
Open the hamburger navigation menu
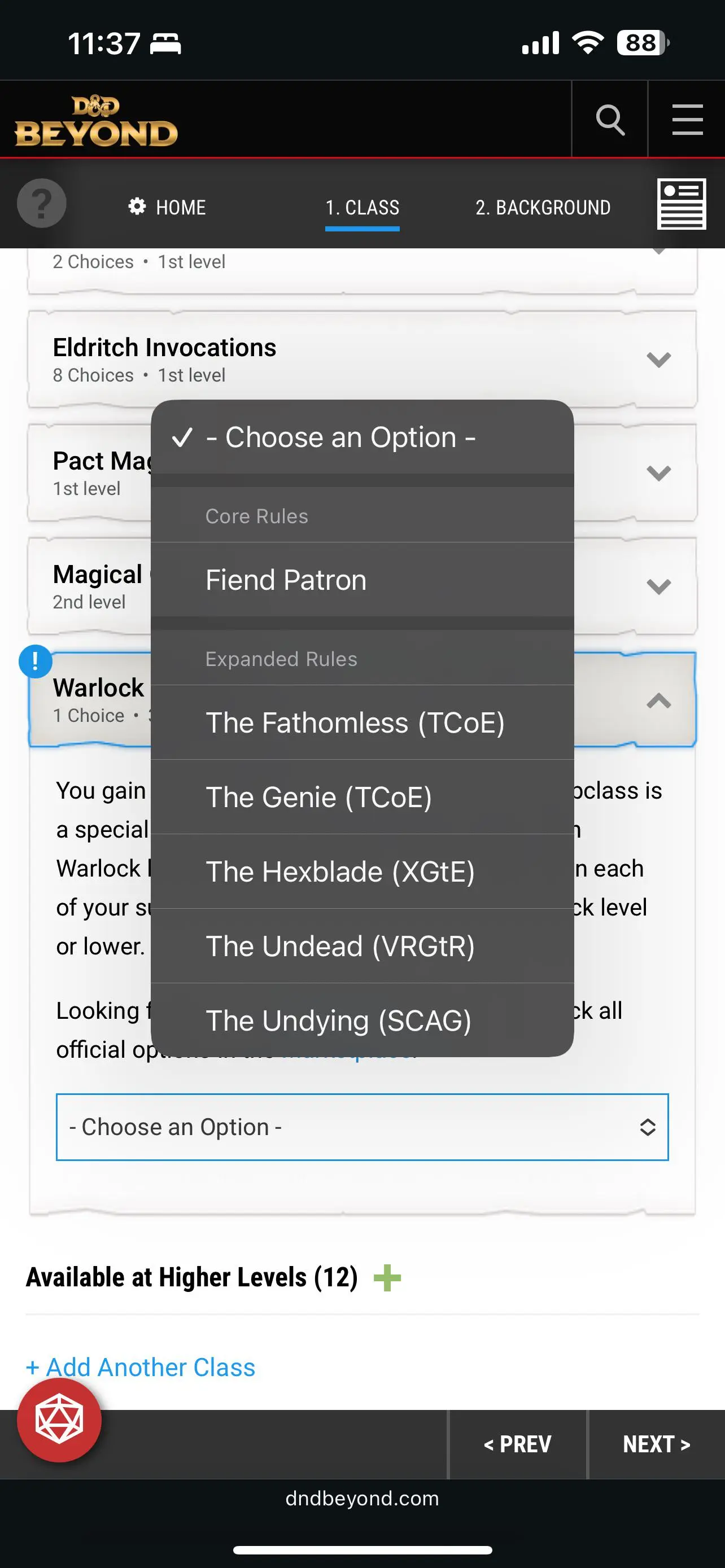(687, 119)
